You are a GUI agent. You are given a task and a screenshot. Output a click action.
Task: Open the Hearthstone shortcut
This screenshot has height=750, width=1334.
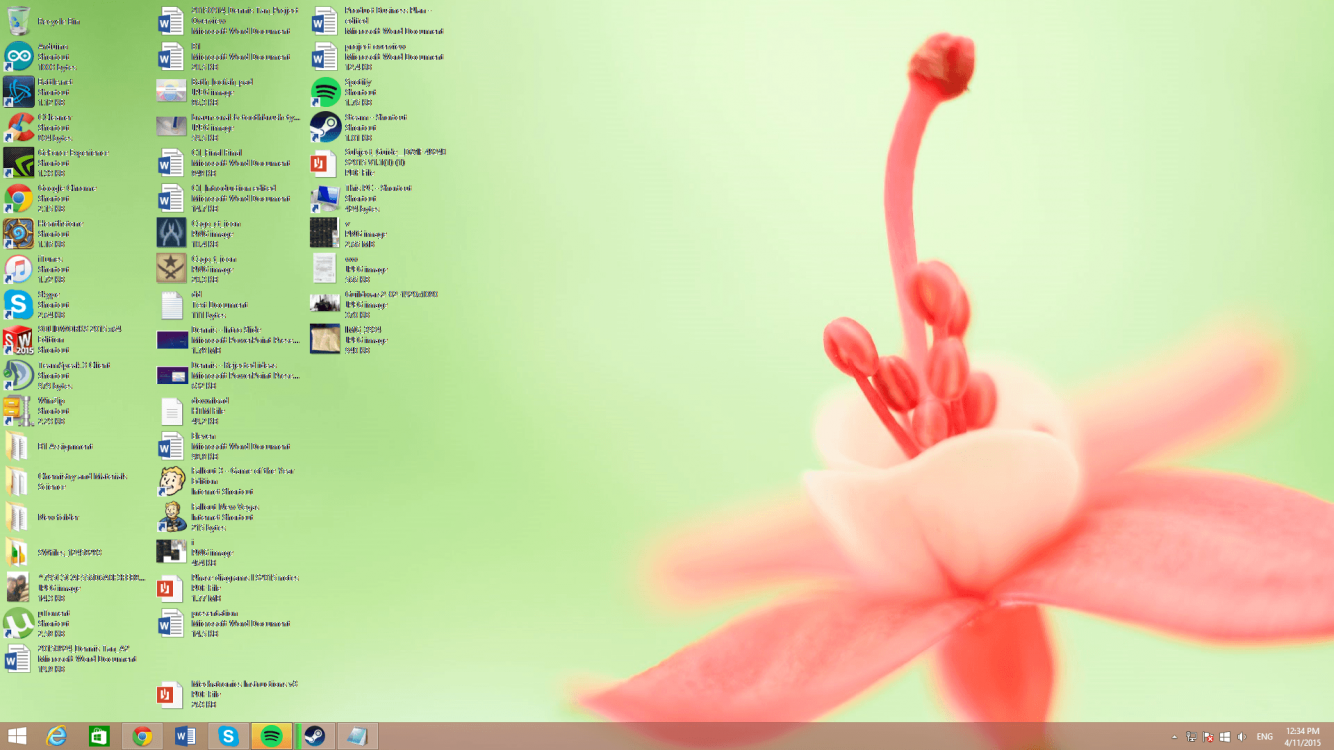point(16,231)
